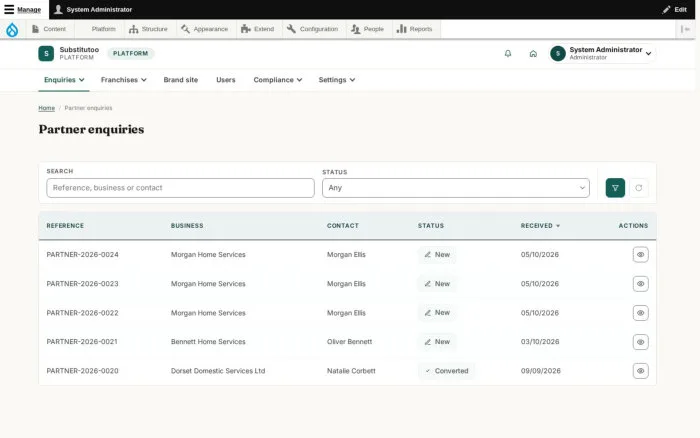Expand System Administrator account menu chevron

pyautogui.click(x=648, y=54)
